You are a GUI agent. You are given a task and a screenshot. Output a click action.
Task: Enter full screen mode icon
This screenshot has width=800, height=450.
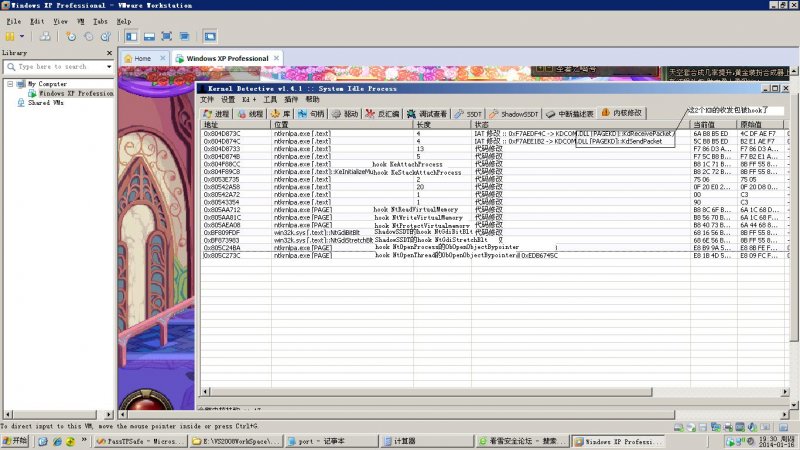tap(166, 36)
